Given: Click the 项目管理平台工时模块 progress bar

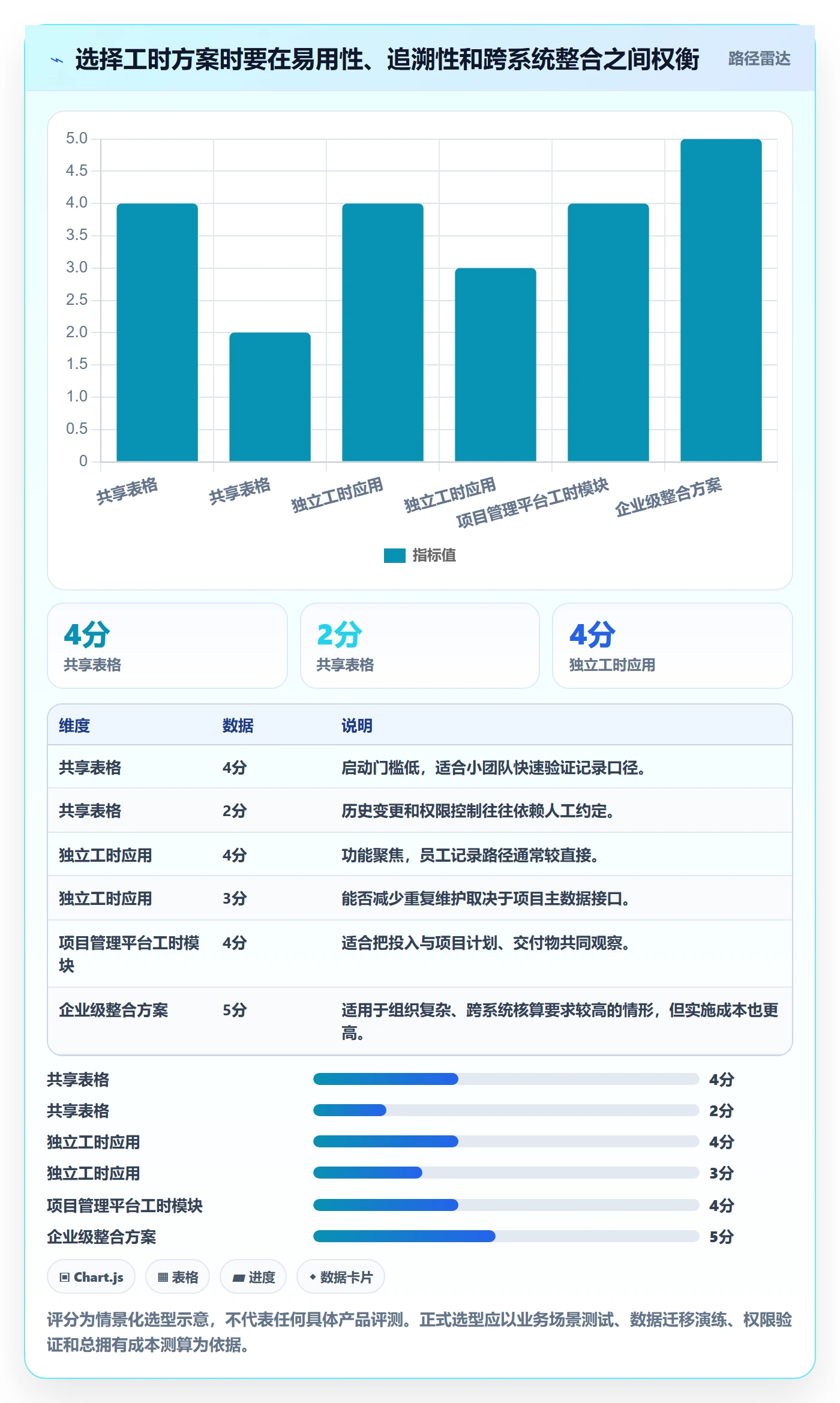Looking at the screenshot, I should [506, 1205].
